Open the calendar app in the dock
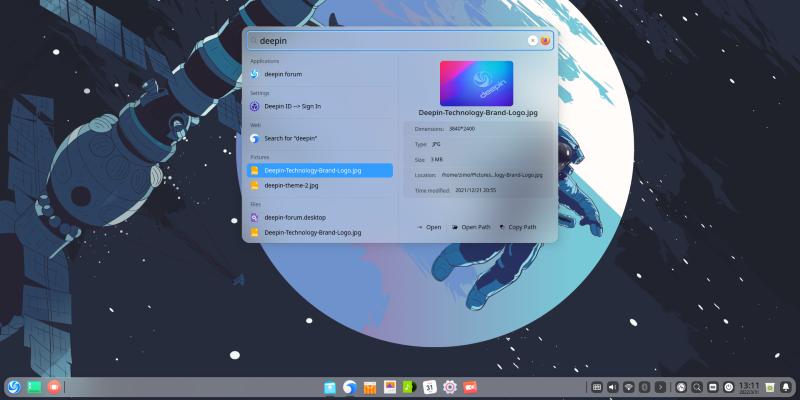This screenshot has width=800, height=400. (430, 387)
